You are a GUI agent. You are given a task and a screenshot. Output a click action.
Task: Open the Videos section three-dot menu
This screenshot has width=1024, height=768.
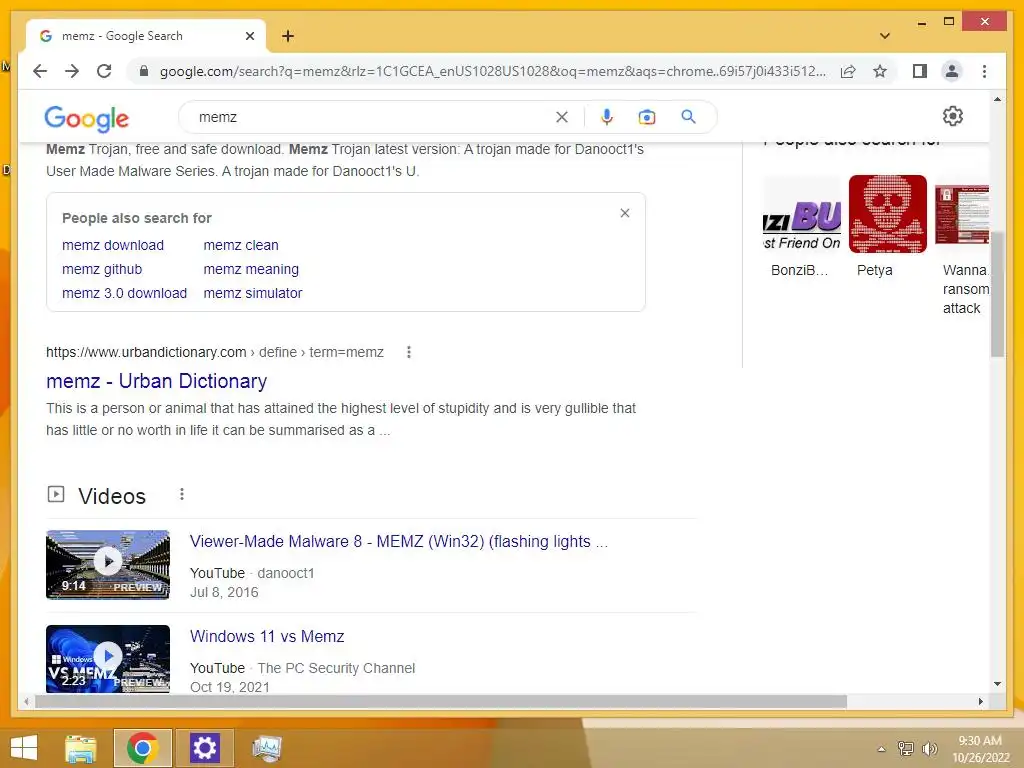[182, 494]
